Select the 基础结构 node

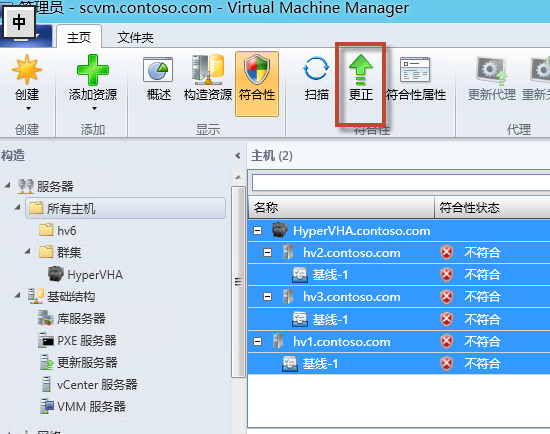tap(62, 296)
